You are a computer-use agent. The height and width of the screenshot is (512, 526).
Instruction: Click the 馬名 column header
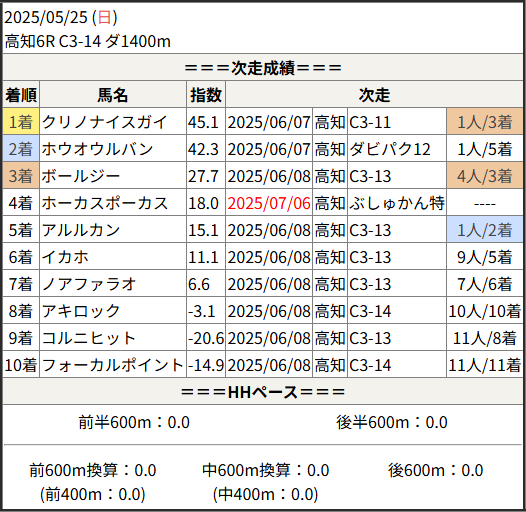(x=113, y=94)
